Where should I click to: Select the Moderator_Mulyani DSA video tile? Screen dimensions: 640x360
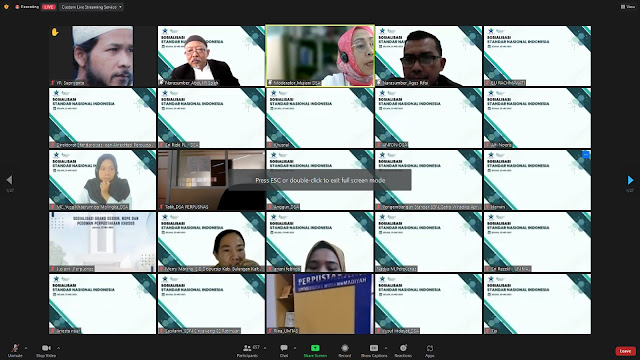coord(320,56)
